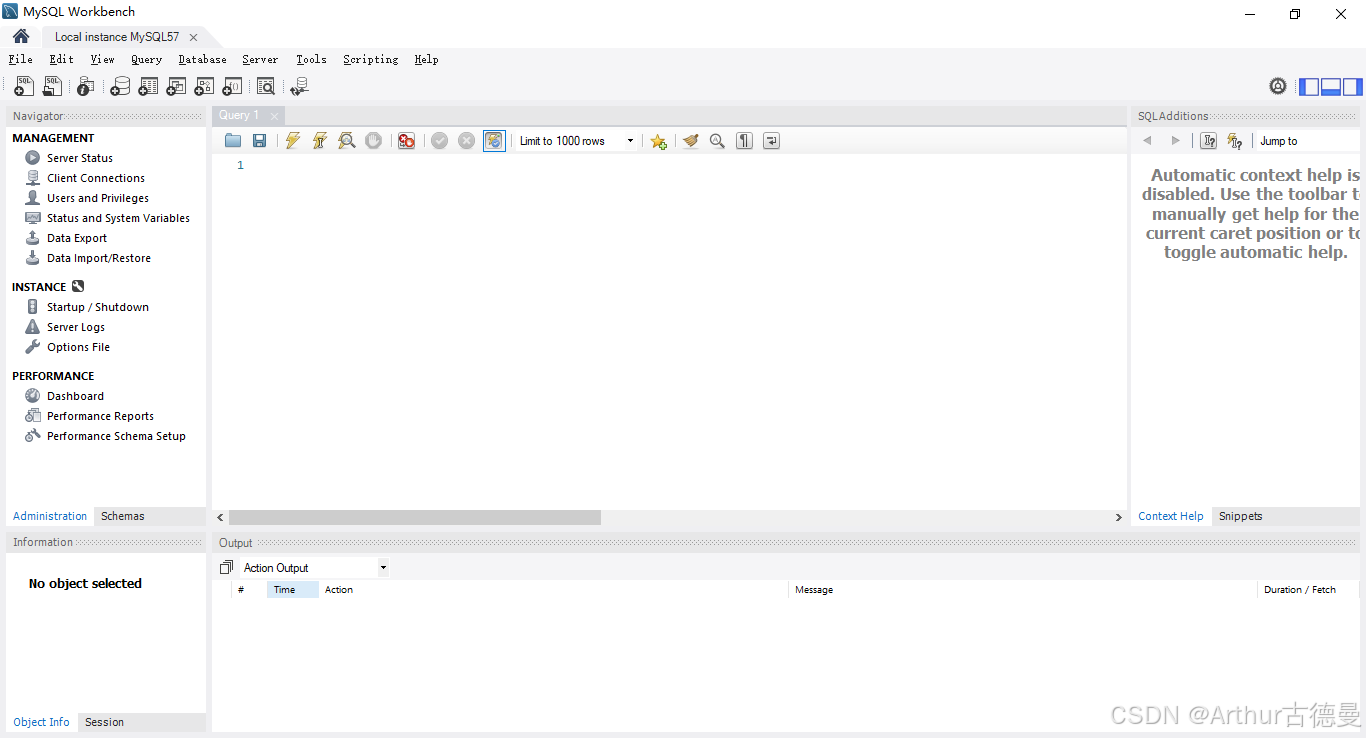Open Data Export
The width and height of the screenshot is (1366, 738).
[76, 238]
